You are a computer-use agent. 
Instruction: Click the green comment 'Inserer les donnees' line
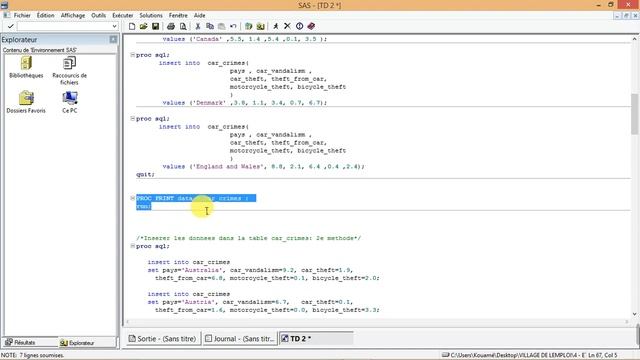click(x=249, y=238)
